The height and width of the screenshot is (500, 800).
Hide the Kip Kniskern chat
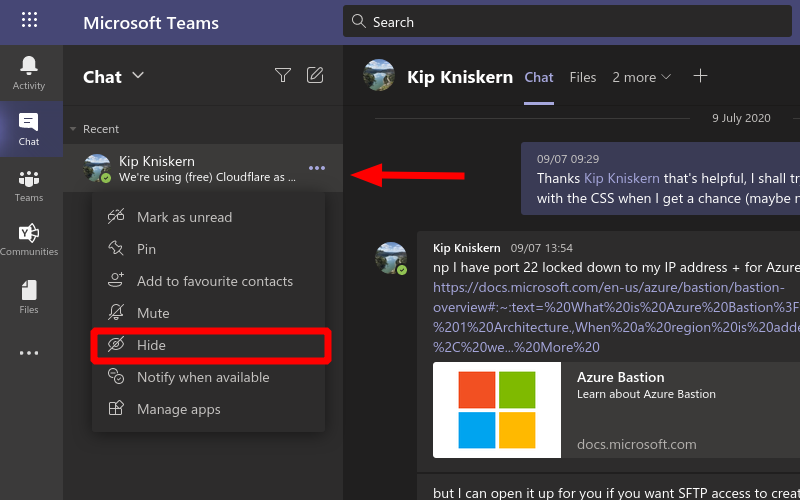152,345
